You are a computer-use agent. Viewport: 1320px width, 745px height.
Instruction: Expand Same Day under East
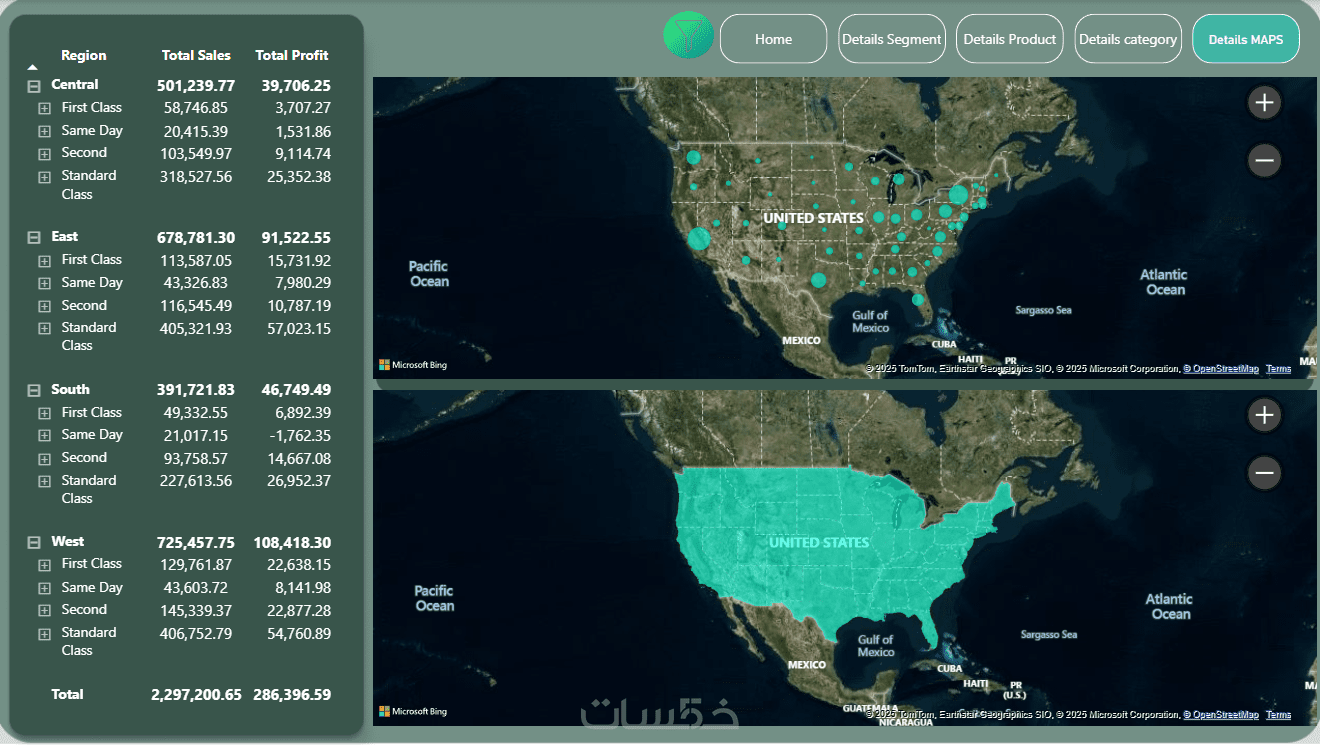pyautogui.click(x=44, y=284)
